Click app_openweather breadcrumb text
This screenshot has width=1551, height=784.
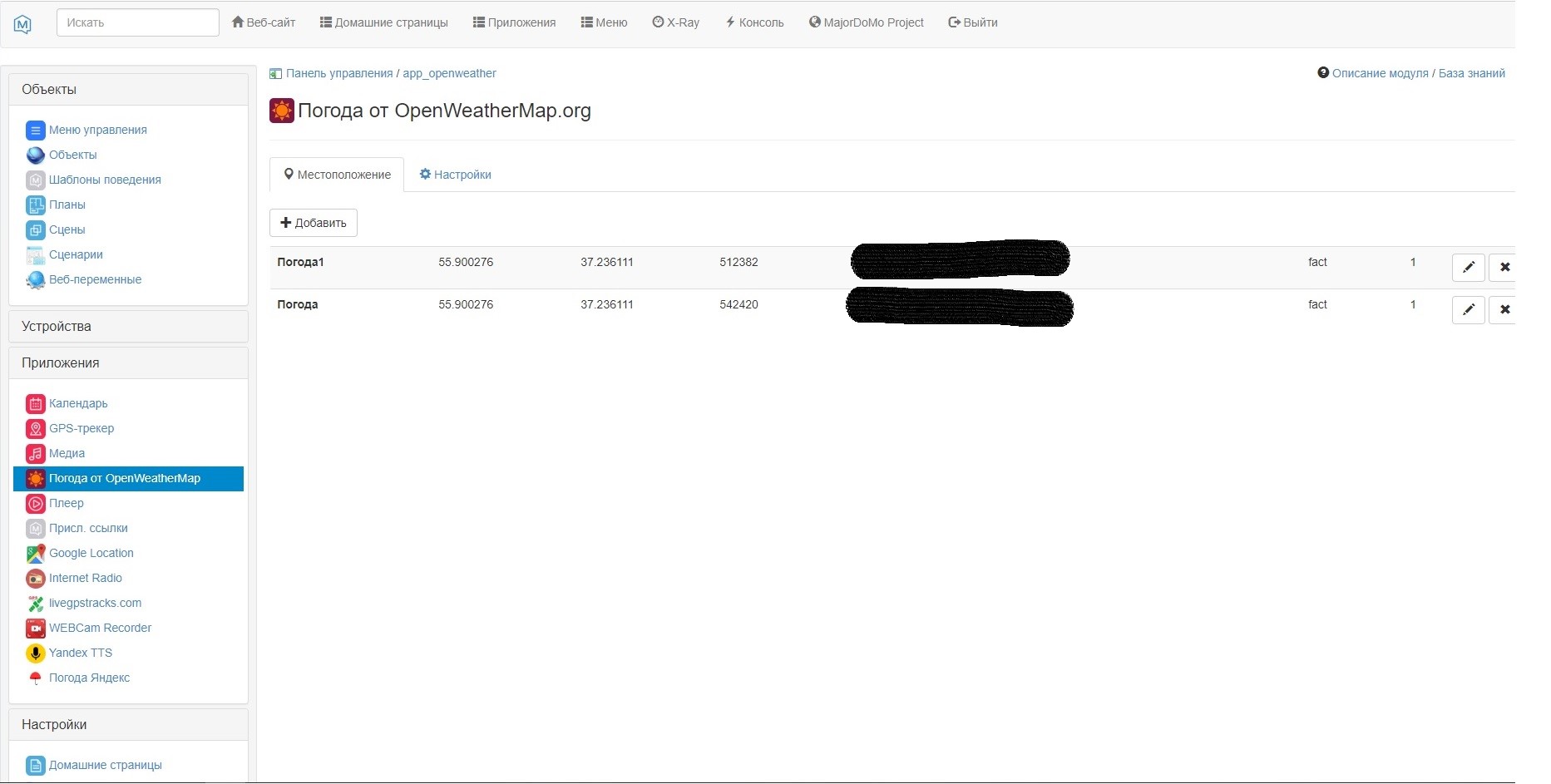pos(449,73)
